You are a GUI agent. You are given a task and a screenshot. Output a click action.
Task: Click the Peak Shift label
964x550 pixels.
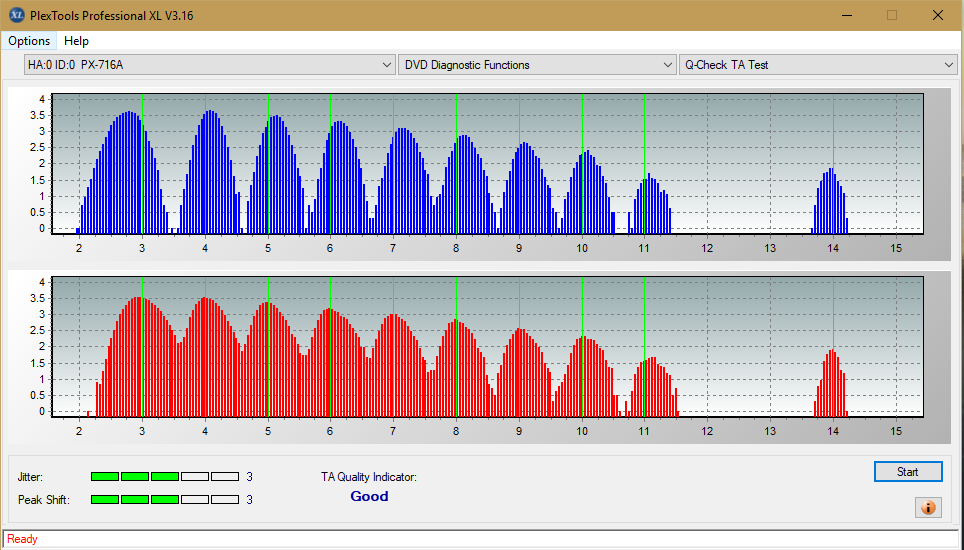(x=44, y=500)
